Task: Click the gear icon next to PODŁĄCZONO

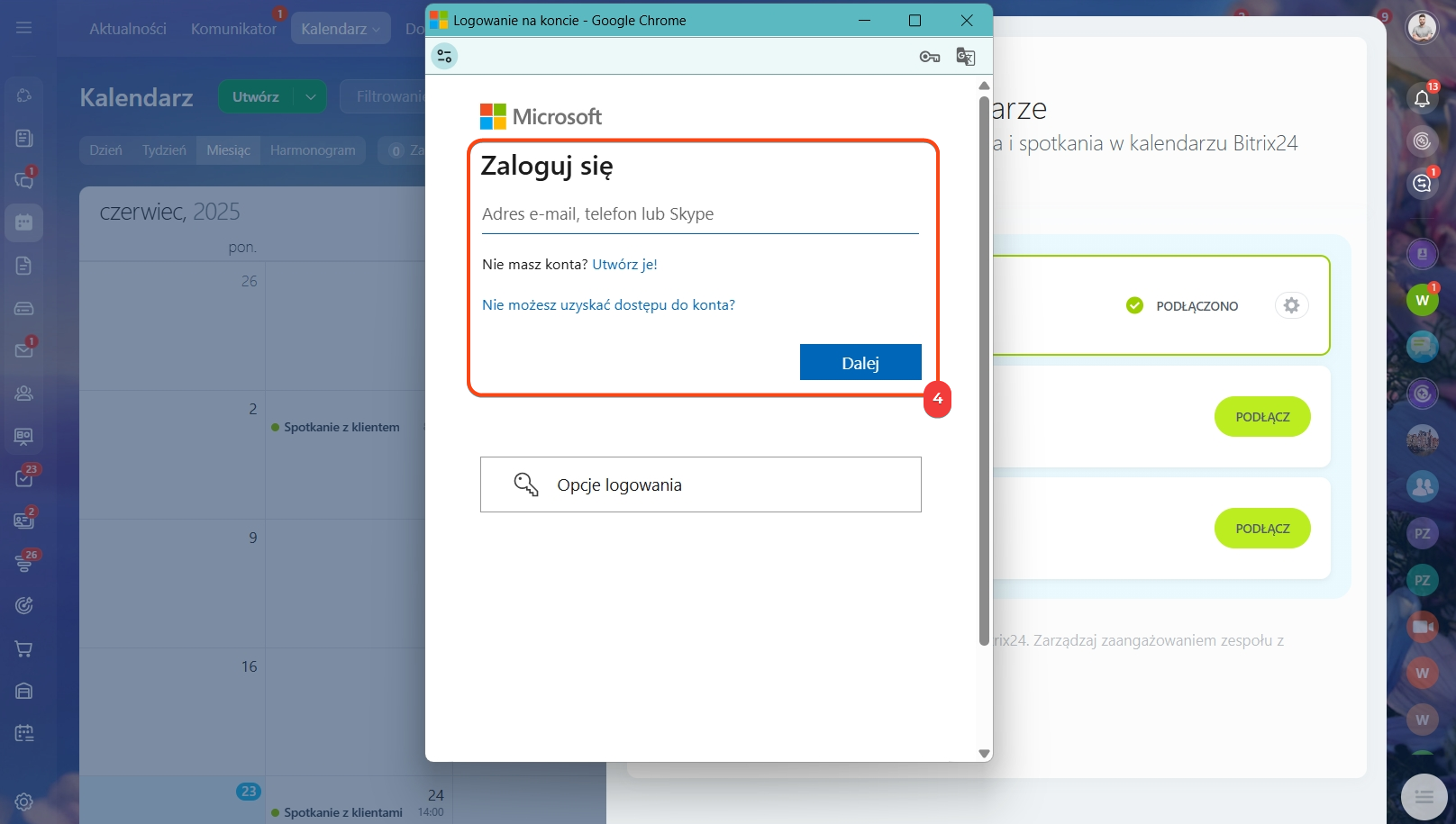Action: tap(1291, 305)
